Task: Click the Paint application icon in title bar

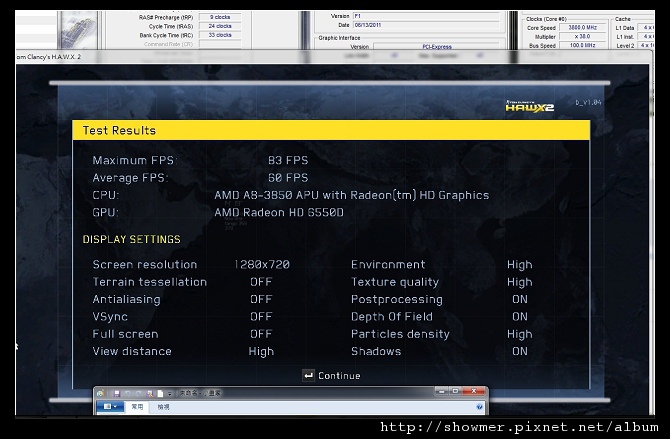Action: (x=100, y=393)
